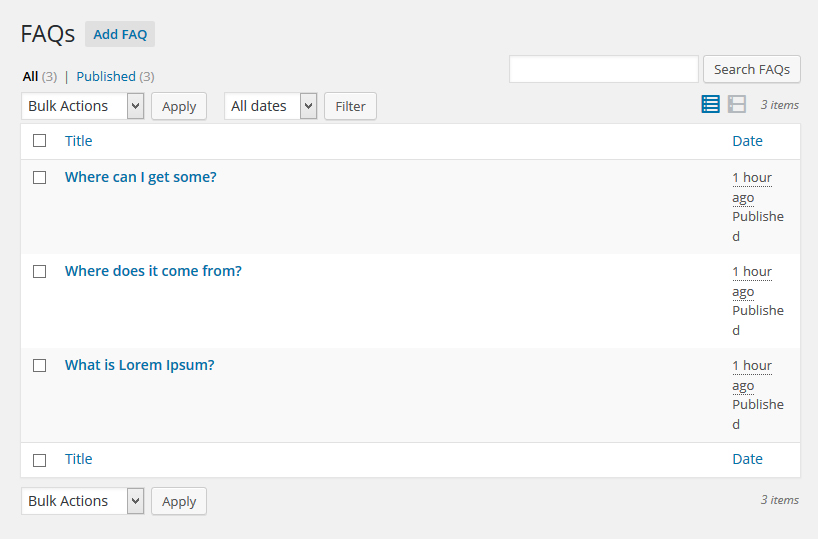Sort by the Date column header
This screenshot has height=539, width=818.
[x=747, y=141]
